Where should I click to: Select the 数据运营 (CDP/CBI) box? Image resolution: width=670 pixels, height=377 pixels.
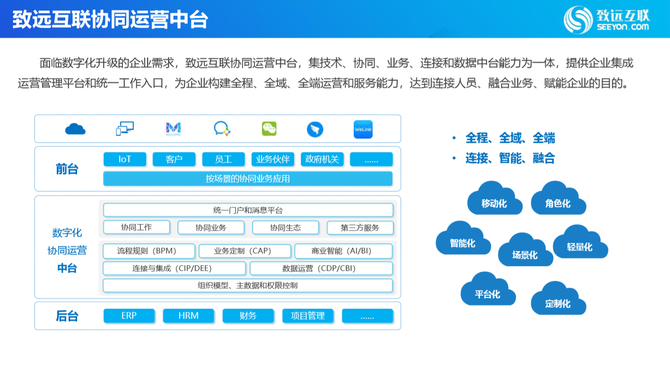click(x=321, y=268)
